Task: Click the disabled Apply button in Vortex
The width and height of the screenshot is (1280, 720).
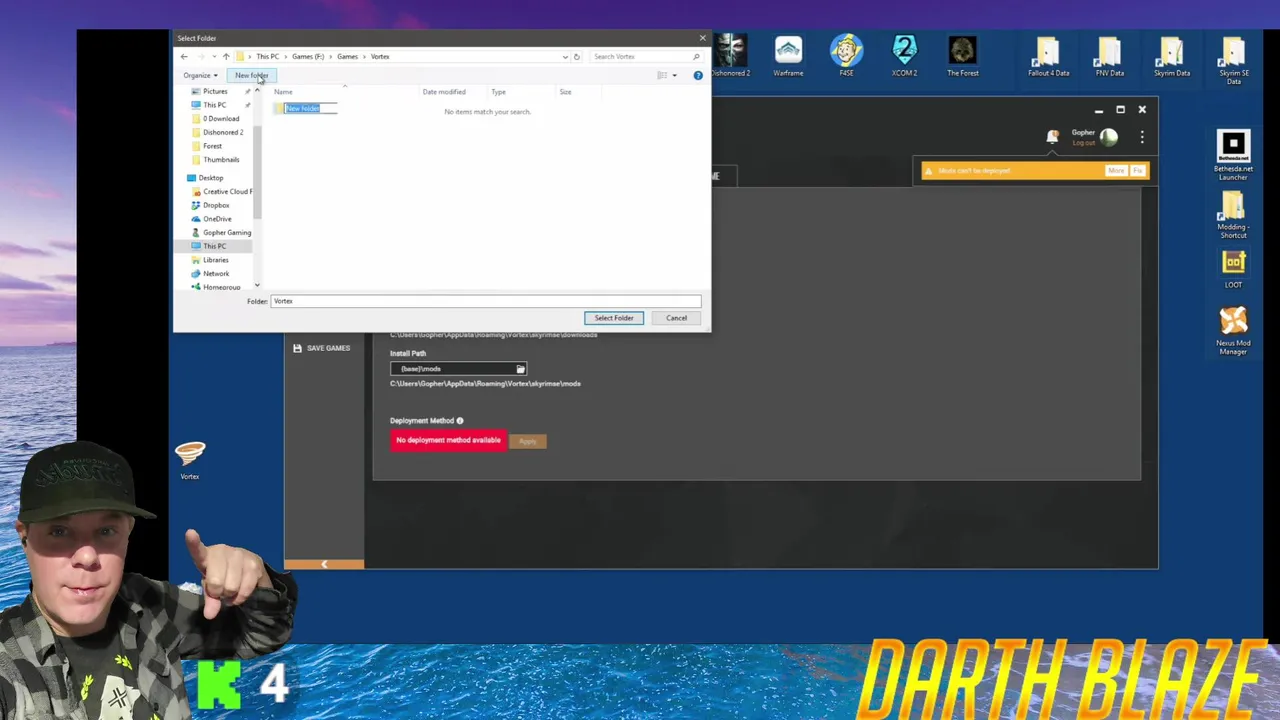Action: tap(527, 441)
